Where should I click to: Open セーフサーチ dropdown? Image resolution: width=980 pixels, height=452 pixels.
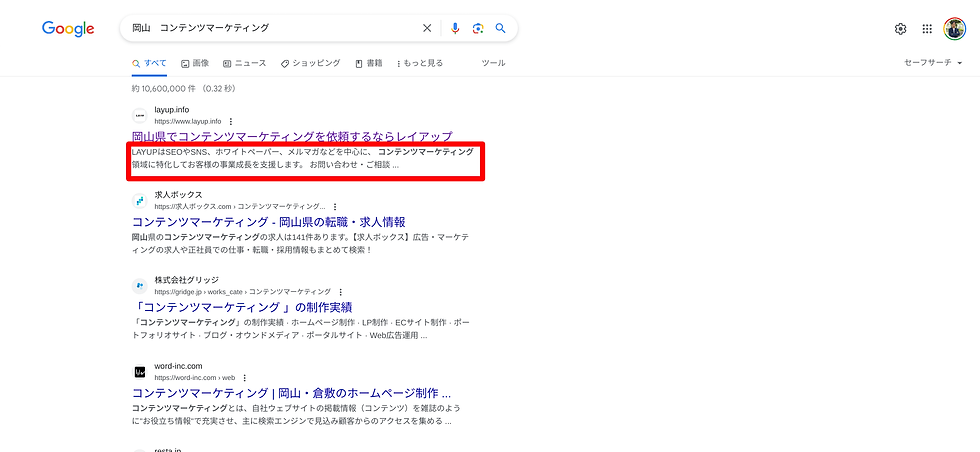(932, 63)
